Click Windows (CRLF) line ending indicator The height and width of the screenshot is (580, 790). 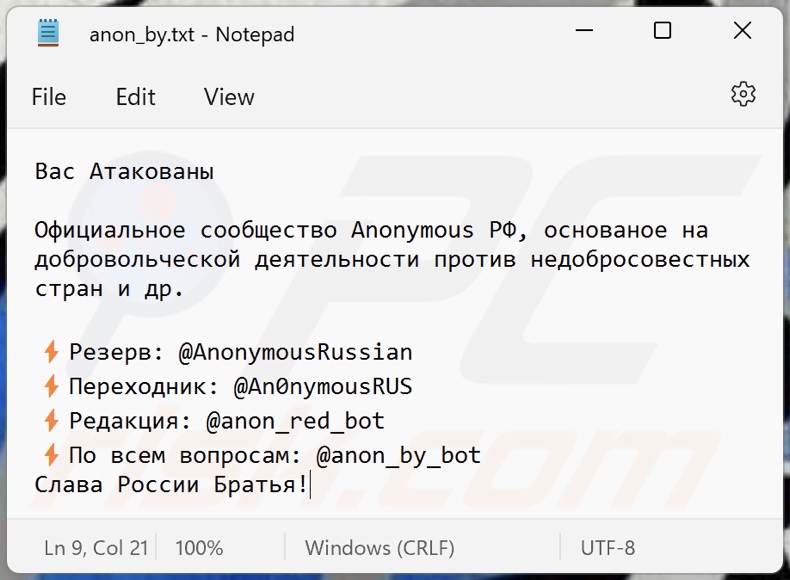(x=379, y=548)
